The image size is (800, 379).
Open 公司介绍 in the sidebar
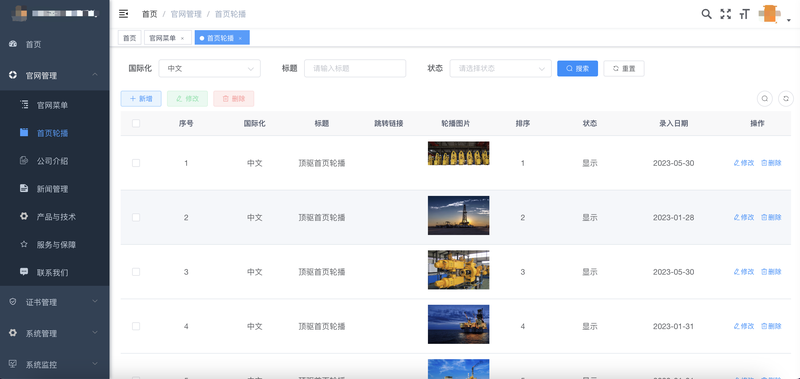click(55, 161)
